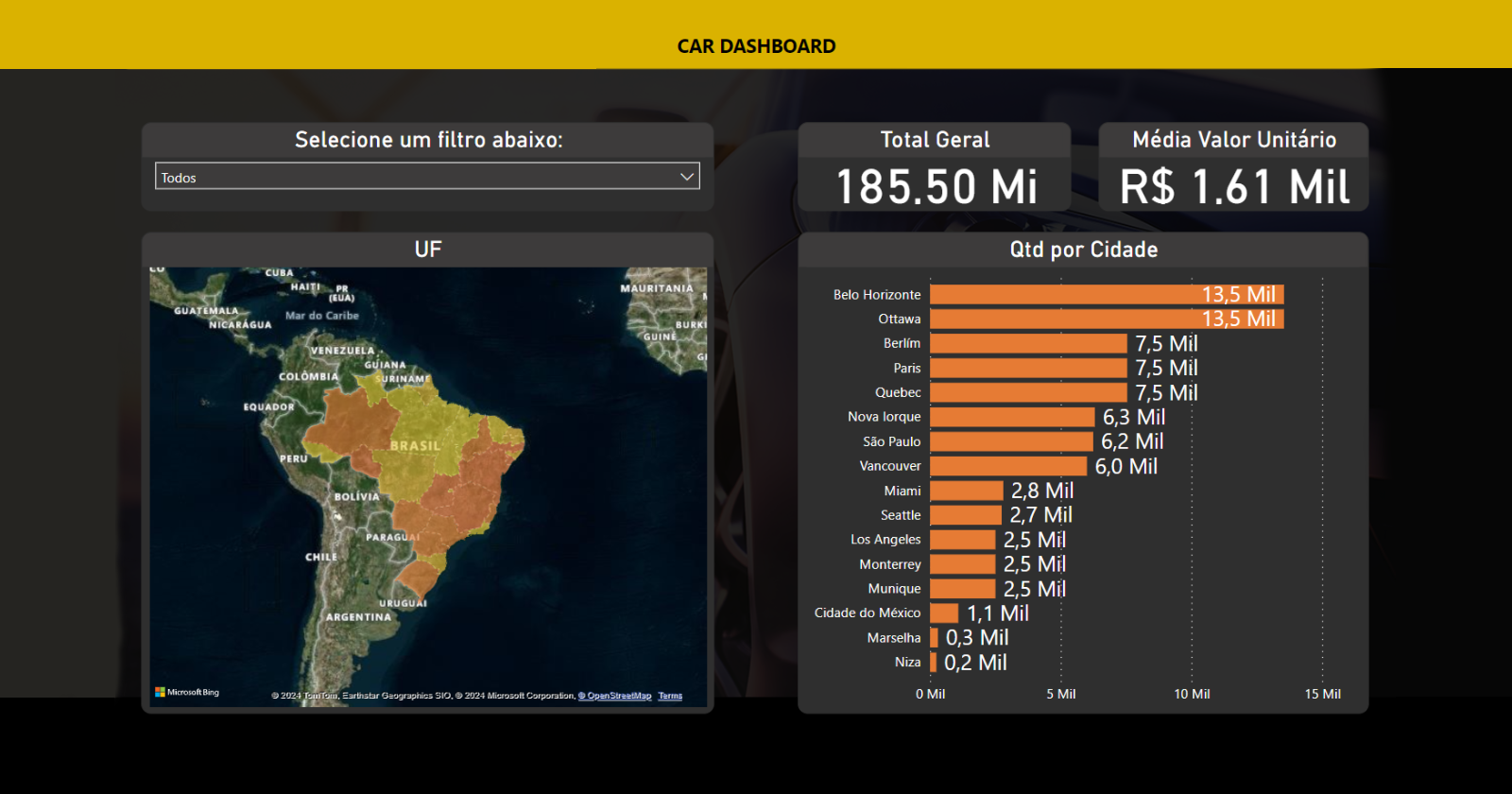This screenshot has height=794, width=1512.
Task: Open the Todos filter dropdown
Action: tap(427, 177)
